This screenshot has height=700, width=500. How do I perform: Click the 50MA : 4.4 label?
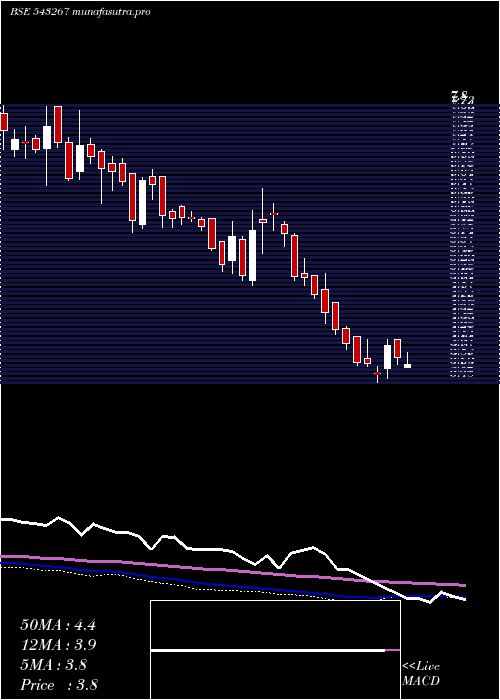pos(58,625)
